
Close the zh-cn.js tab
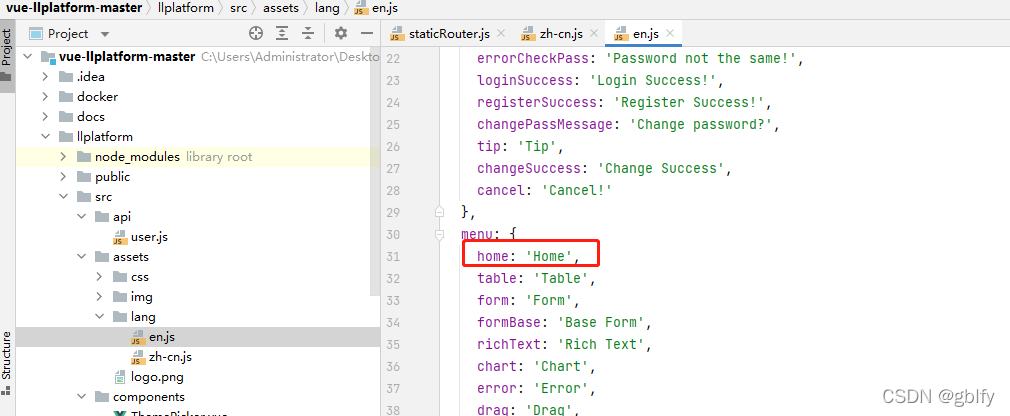pyautogui.click(x=594, y=33)
